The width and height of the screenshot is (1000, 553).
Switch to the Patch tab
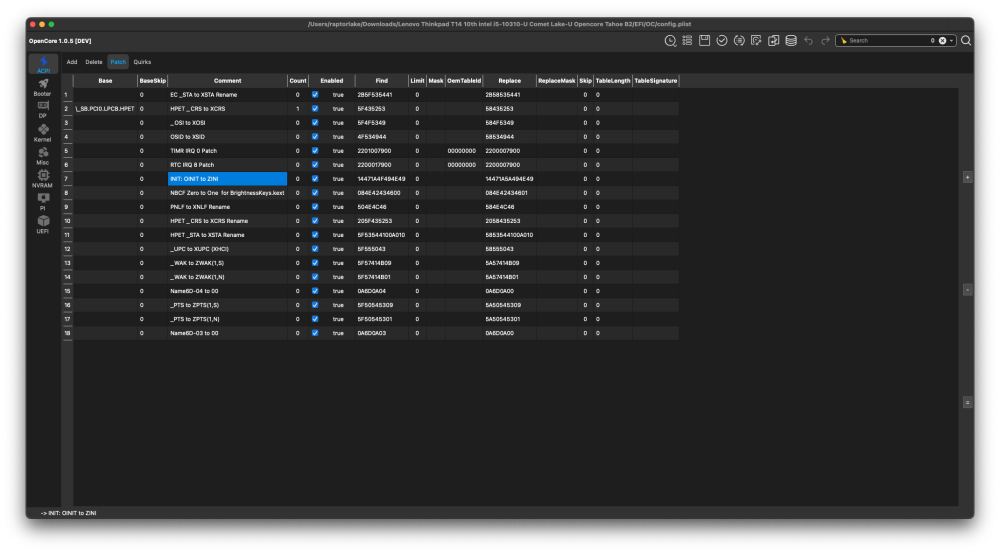pyautogui.click(x=118, y=62)
